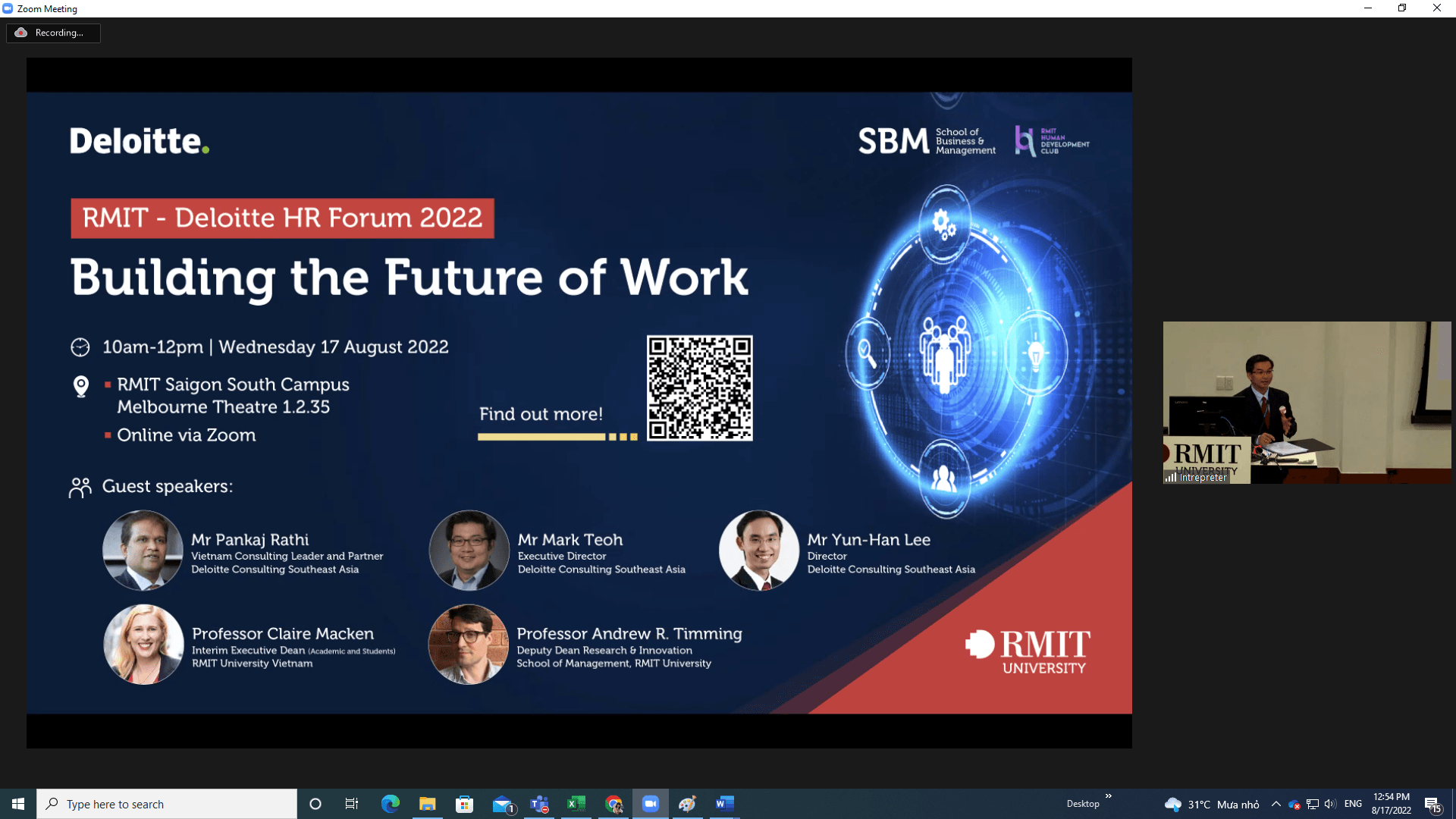1456x819 pixels.
Task: Open the network status tray icon
Action: tap(1313, 804)
